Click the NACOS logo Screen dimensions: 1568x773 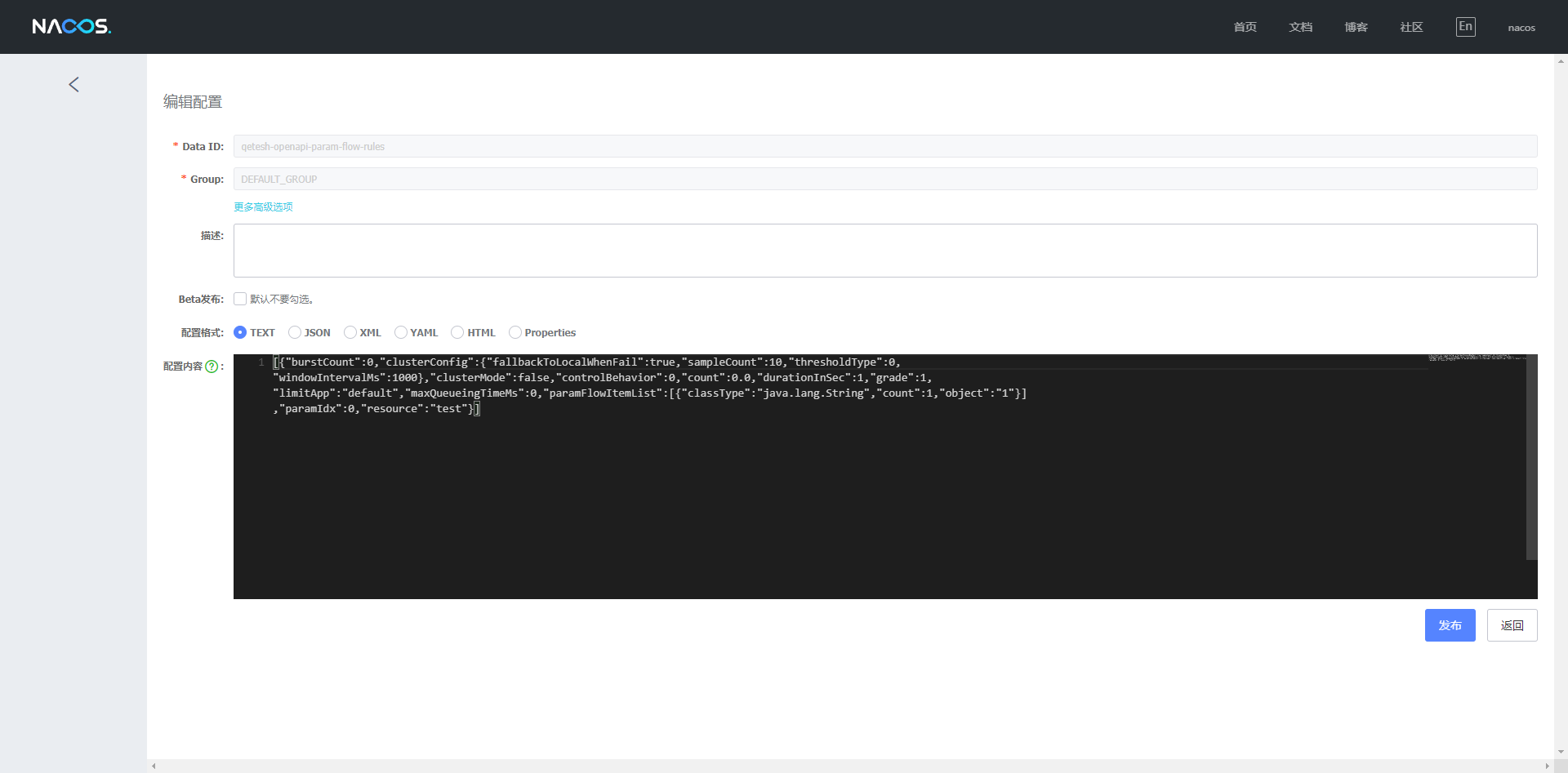pyautogui.click(x=72, y=27)
